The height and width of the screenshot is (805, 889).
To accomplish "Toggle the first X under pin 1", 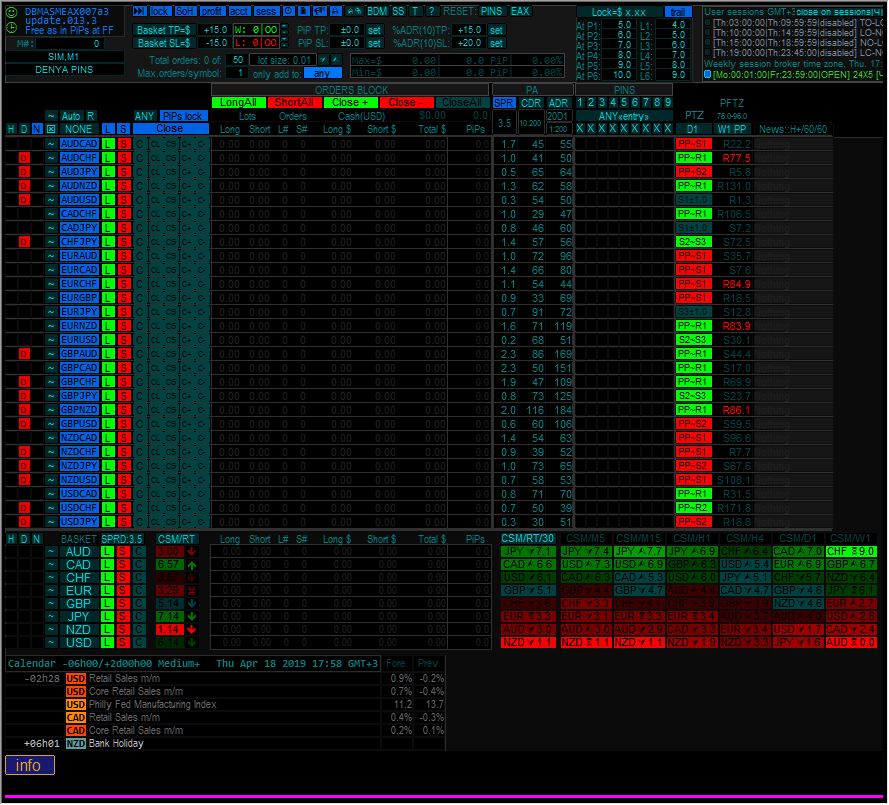I will 580,129.
